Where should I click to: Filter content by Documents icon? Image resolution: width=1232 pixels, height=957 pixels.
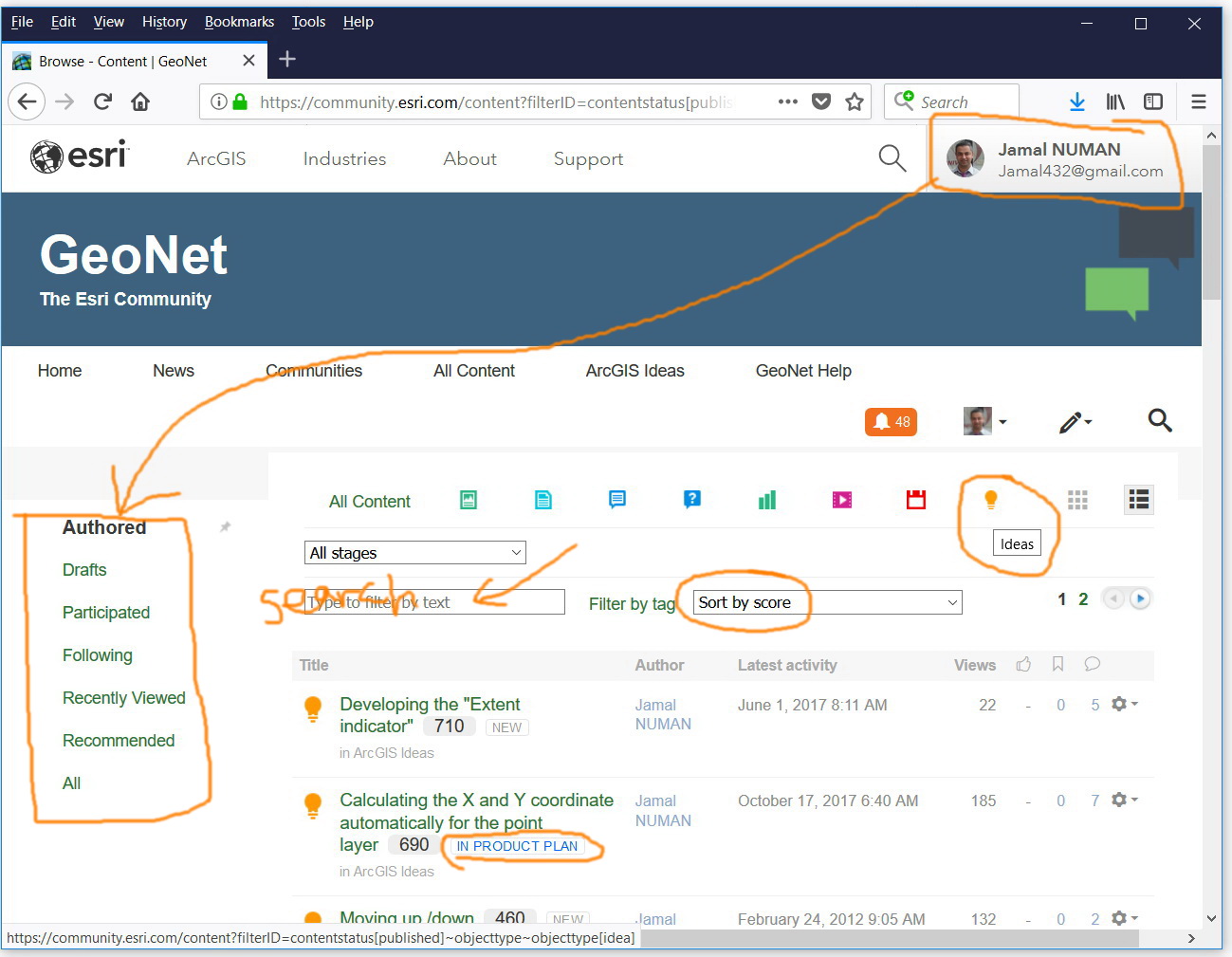[x=543, y=500]
